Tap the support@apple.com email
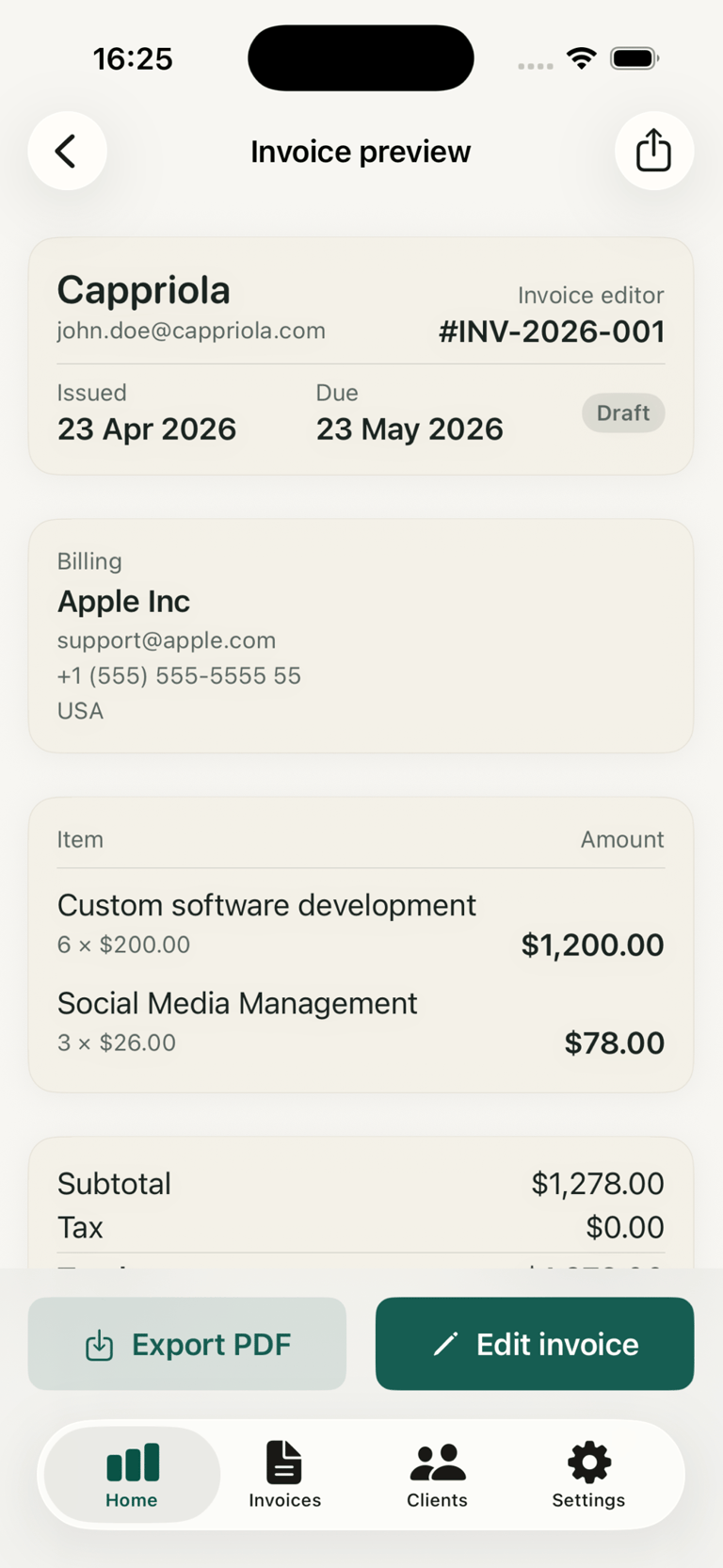Image resolution: width=723 pixels, height=1568 pixels. click(167, 640)
